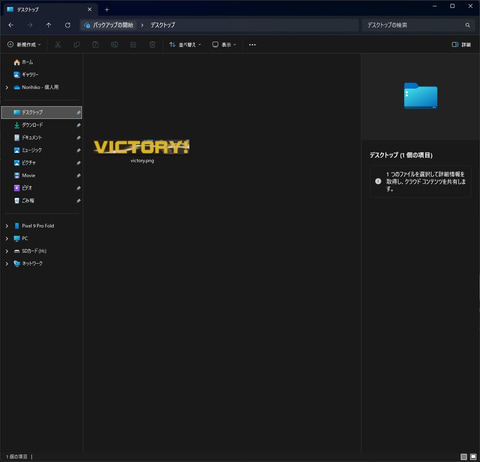Click the Copy icon in toolbar
Viewport: 480px width, 462px height.
(76, 45)
